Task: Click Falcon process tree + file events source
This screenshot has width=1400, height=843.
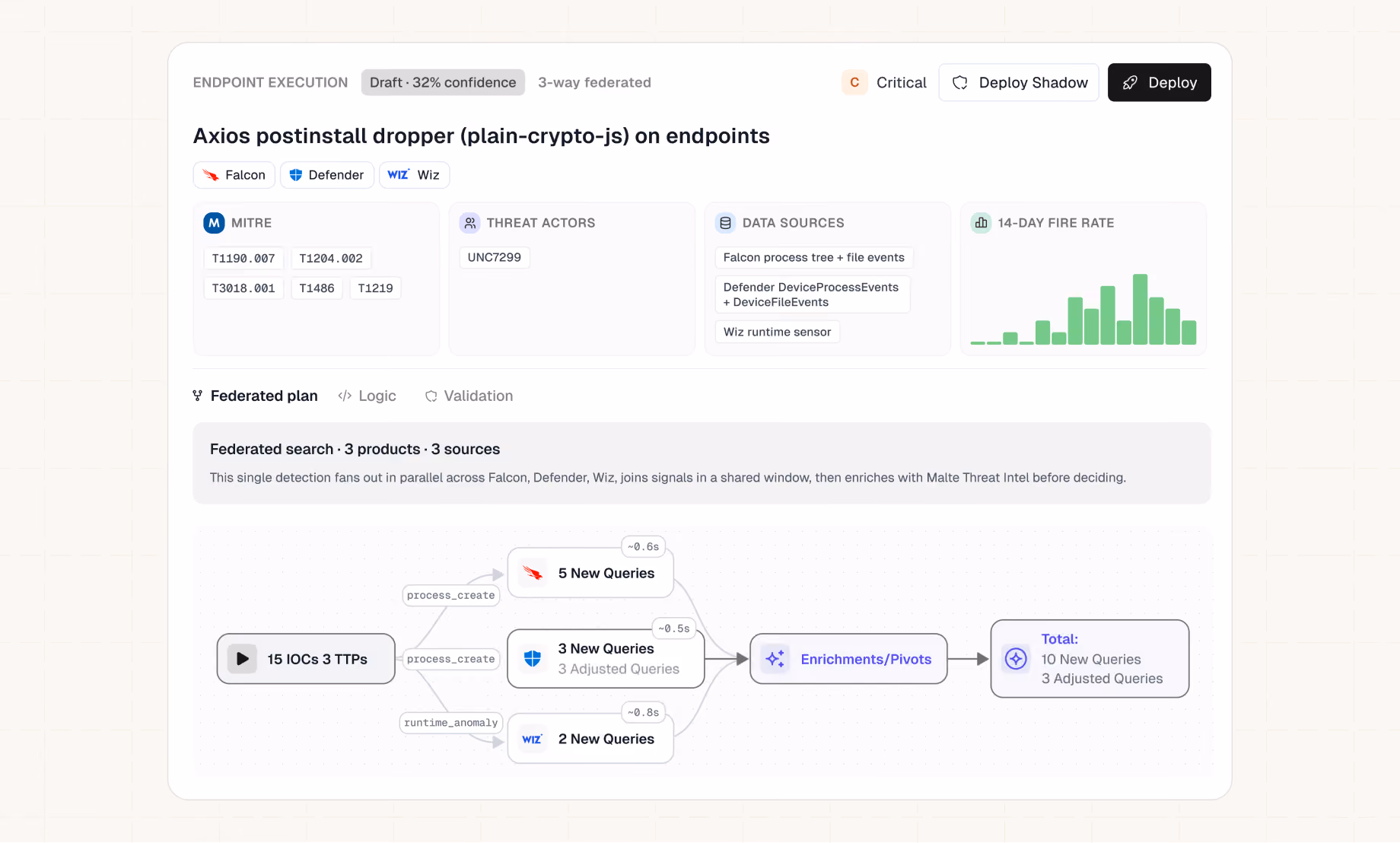Action: click(814, 258)
